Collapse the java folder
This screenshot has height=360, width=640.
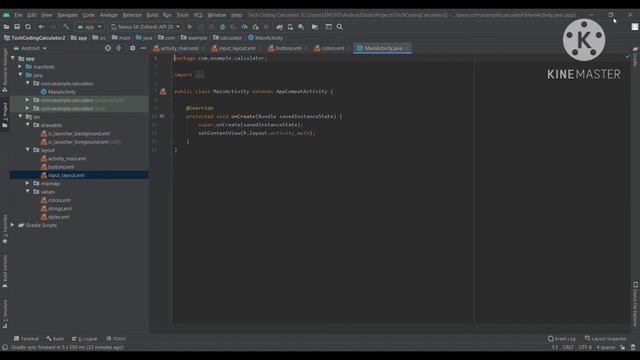point(20,75)
